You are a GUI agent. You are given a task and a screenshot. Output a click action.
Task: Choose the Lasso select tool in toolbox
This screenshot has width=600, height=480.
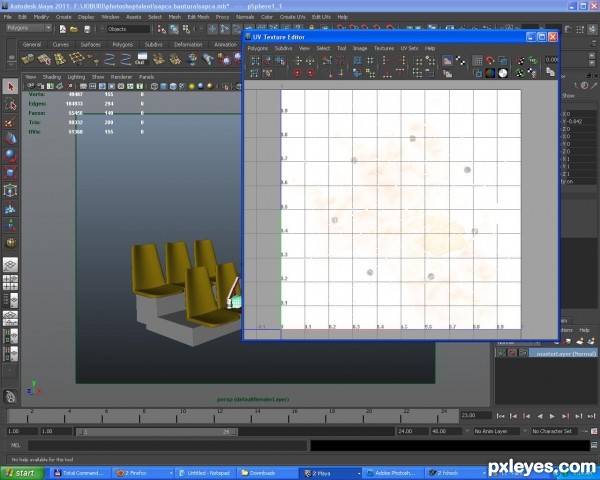(x=10, y=104)
